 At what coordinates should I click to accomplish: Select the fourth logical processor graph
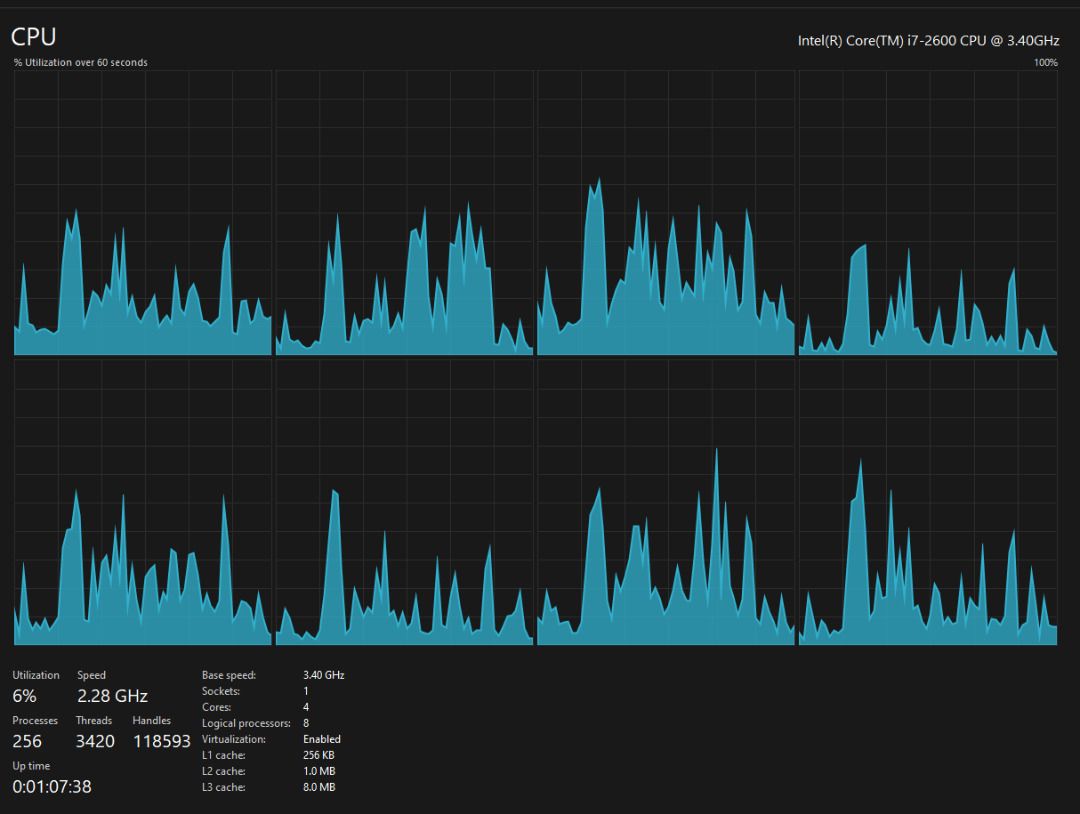tap(928, 213)
